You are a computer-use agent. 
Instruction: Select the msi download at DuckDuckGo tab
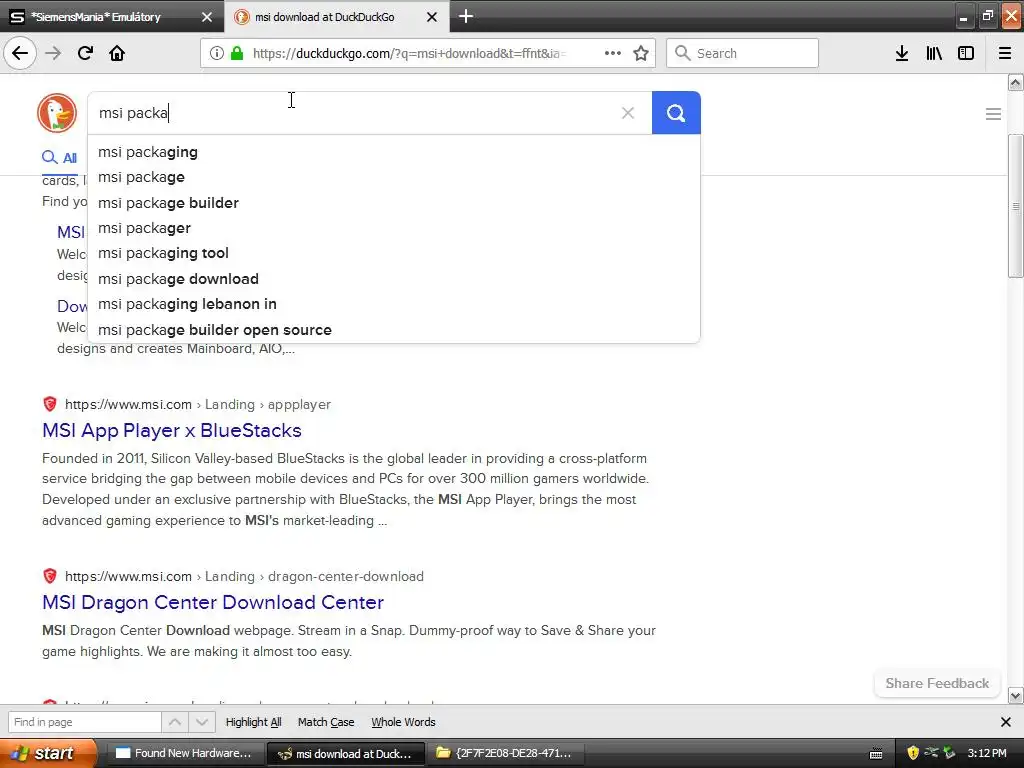click(x=337, y=16)
